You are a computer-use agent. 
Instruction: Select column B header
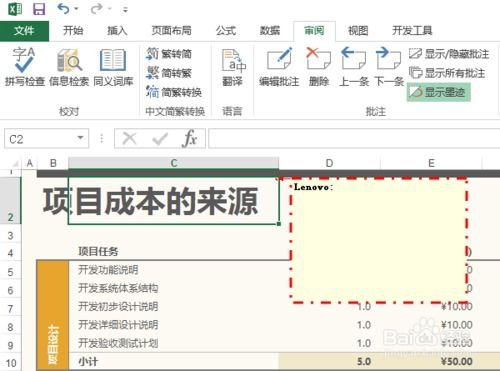click(53, 163)
